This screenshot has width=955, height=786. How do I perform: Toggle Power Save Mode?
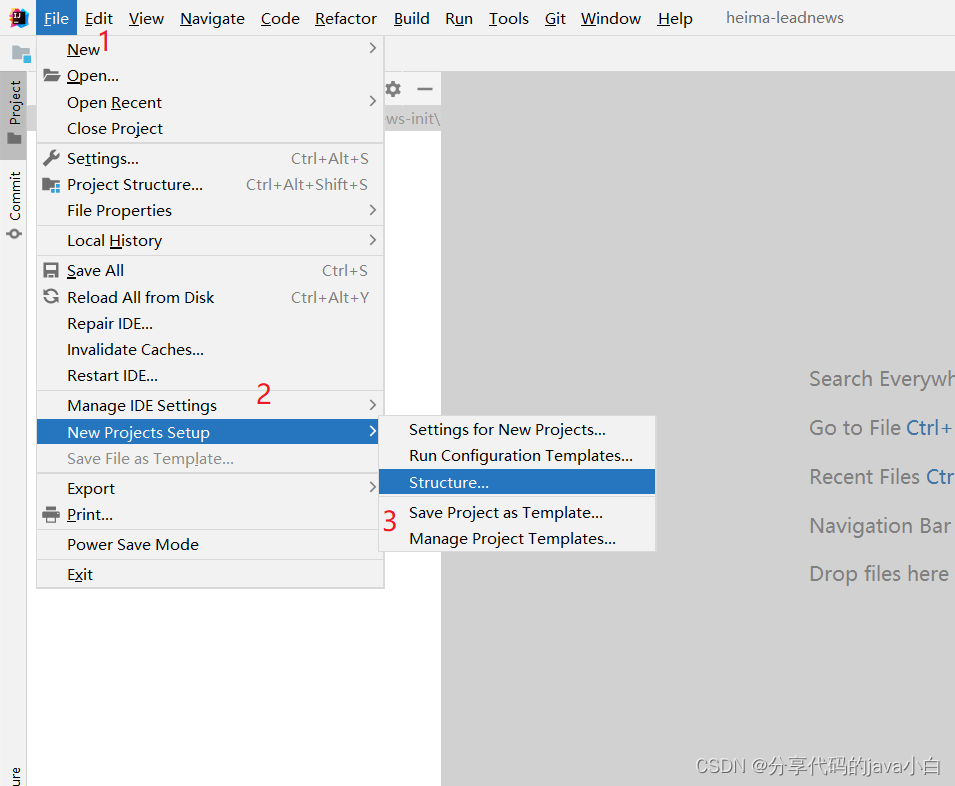pos(210,544)
